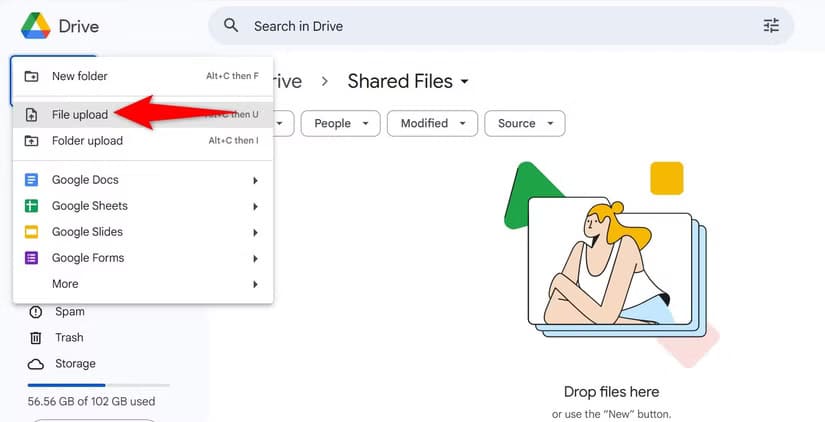825x422 pixels.
Task: Click the Drop files here text
Action: pos(611,391)
